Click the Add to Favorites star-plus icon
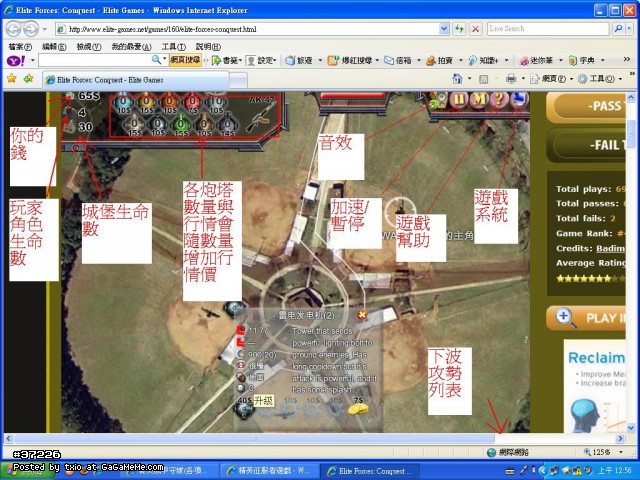The height and width of the screenshot is (480, 640). [x=28, y=78]
